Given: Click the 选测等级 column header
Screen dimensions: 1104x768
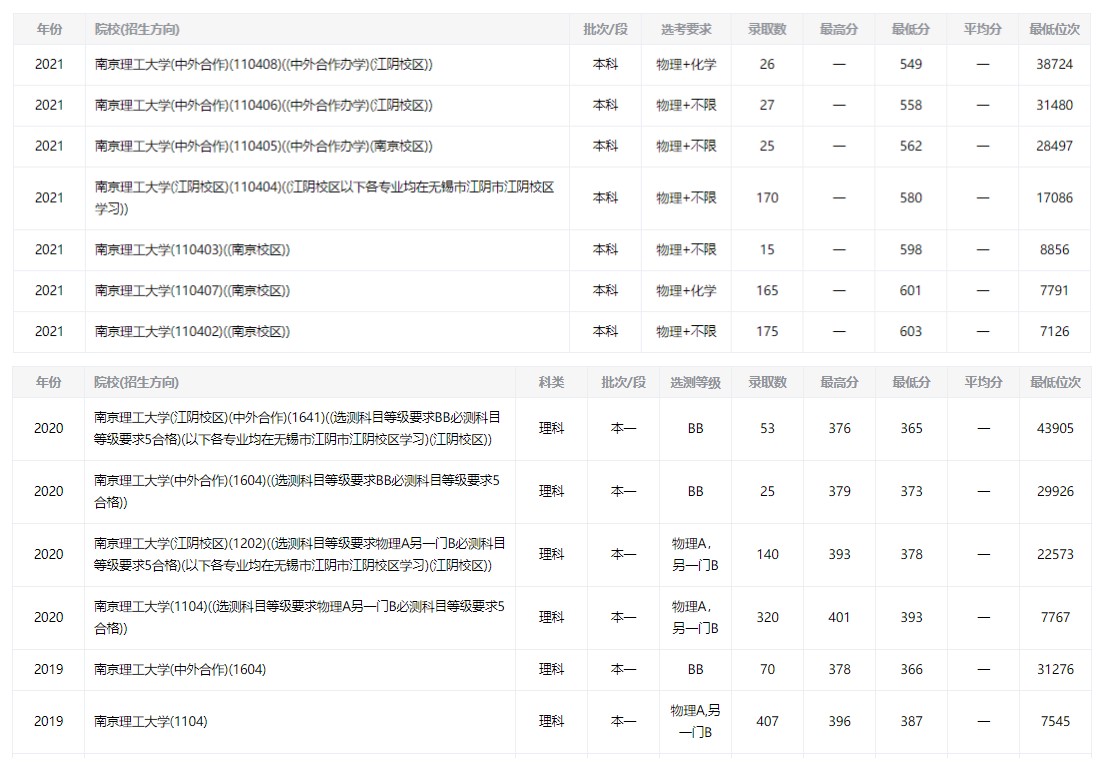Looking at the screenshot, I should pyautogui.click(x=695, y=382).
